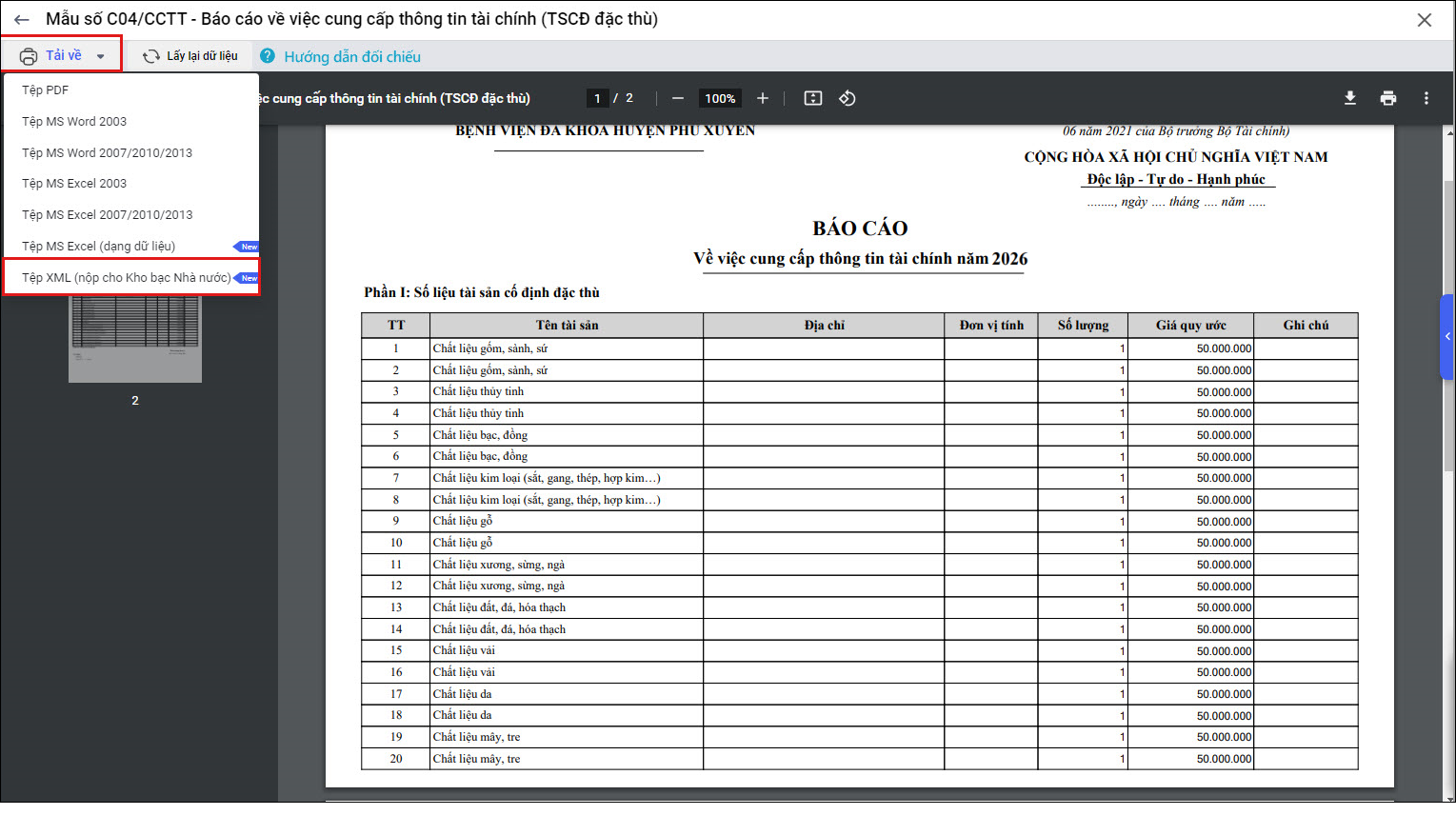The width and height of the screenshot is (1456, 835).
Task: Click Chất liệu xương, sừng, ngà in row 11
Action: click(x=499, y=565)
